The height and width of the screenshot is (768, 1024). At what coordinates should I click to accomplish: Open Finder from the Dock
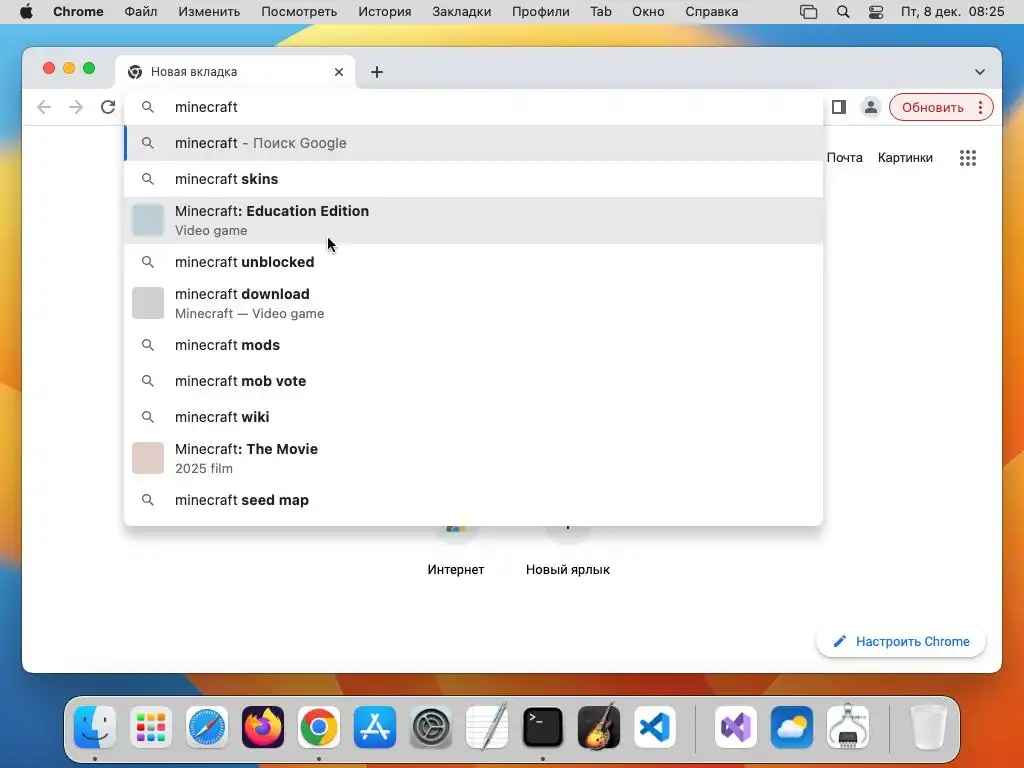pos(95,727)
